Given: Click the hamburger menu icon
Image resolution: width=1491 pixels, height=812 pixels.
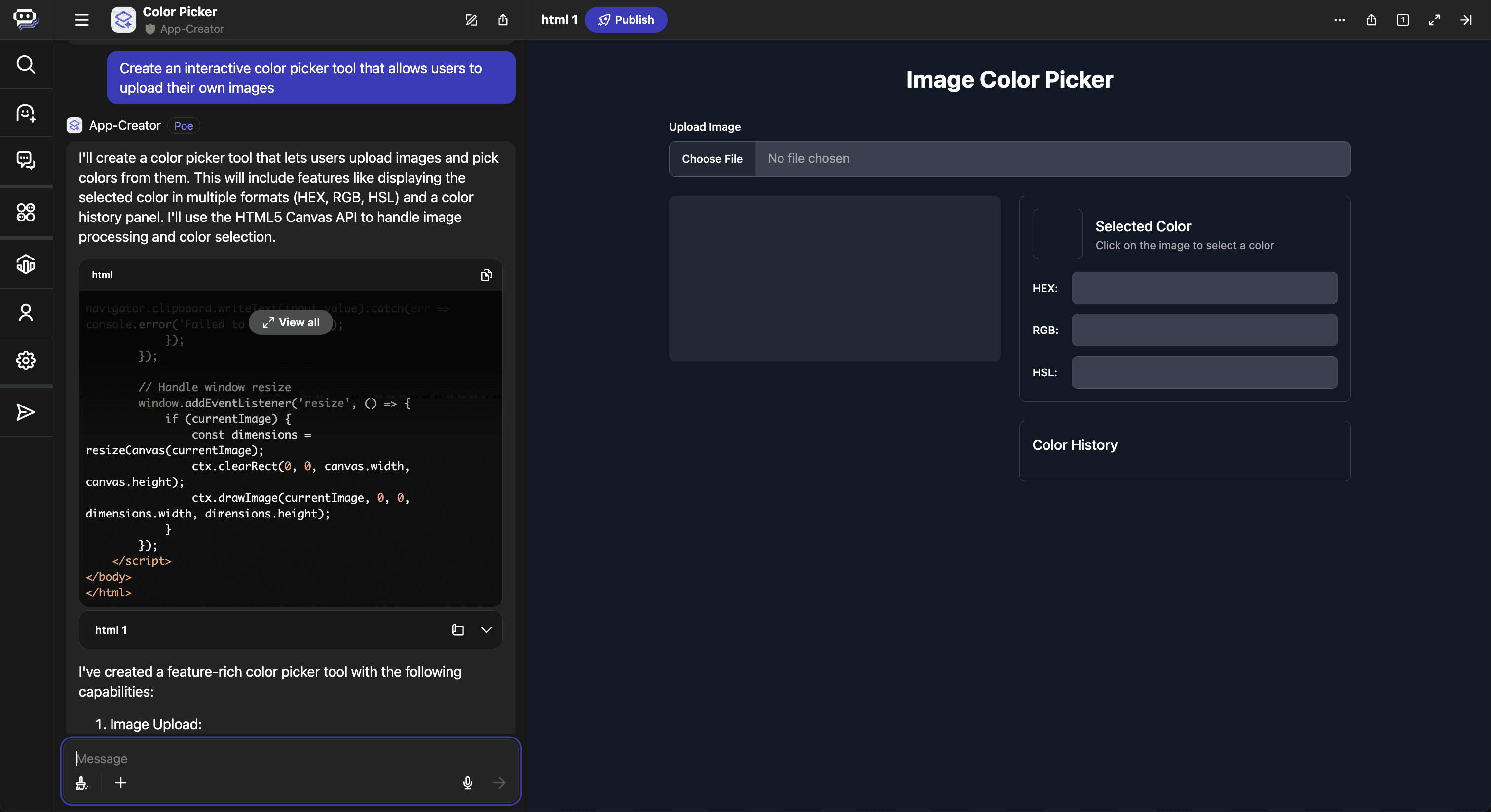Looking at the screenshot, I should coord(81,20).
